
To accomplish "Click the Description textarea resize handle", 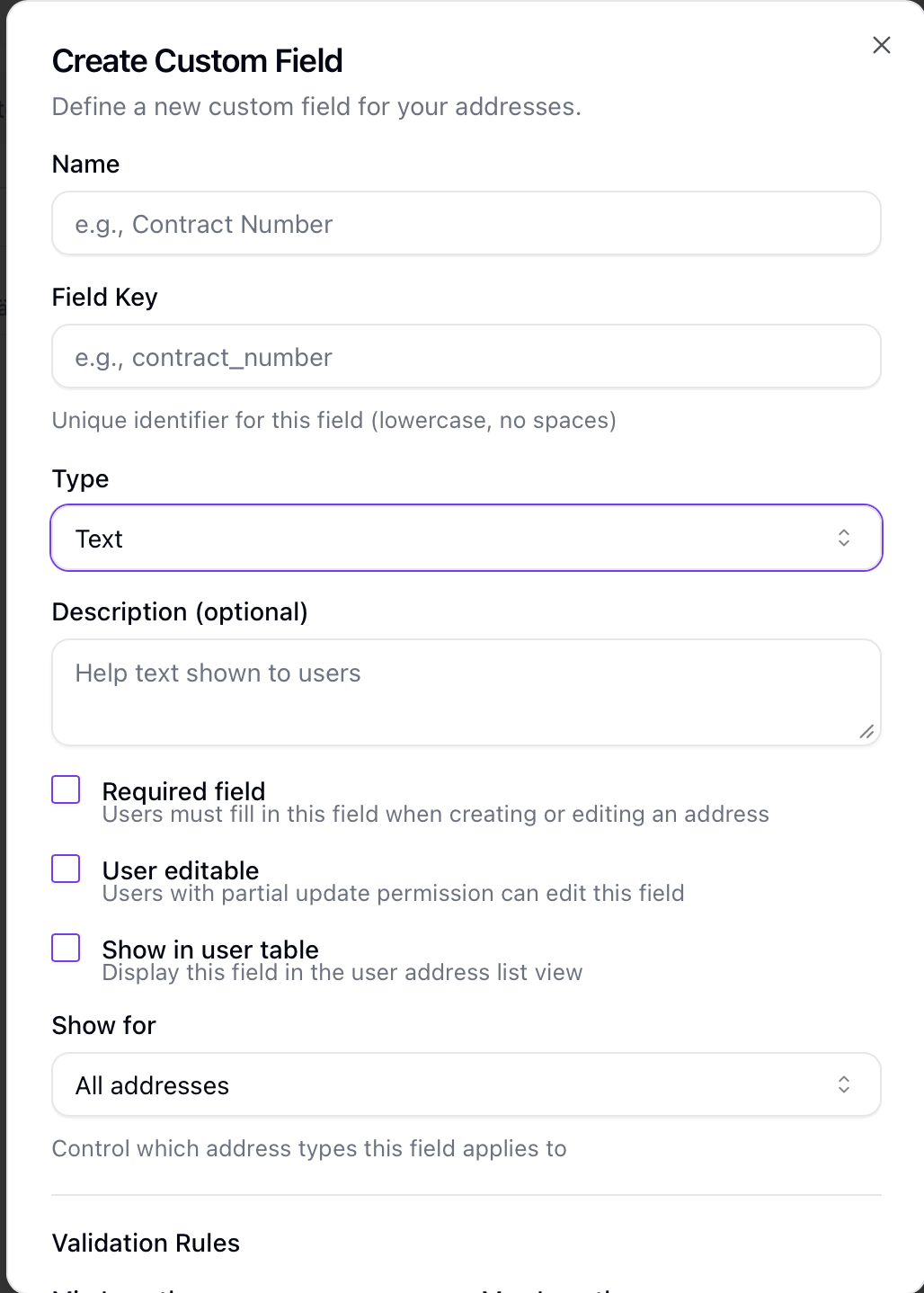I will tap(866, 732).
